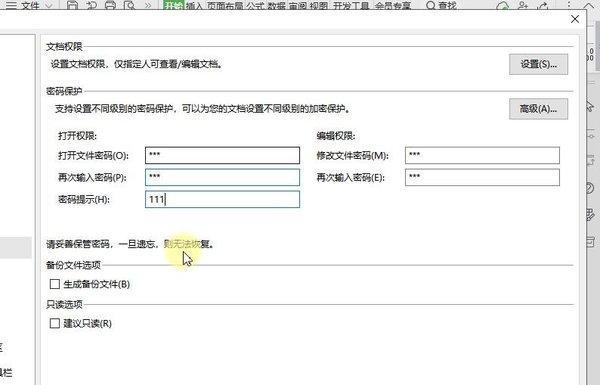Click the 编辑权限: label
Viewport: 600px width, 385px height.
336,136
